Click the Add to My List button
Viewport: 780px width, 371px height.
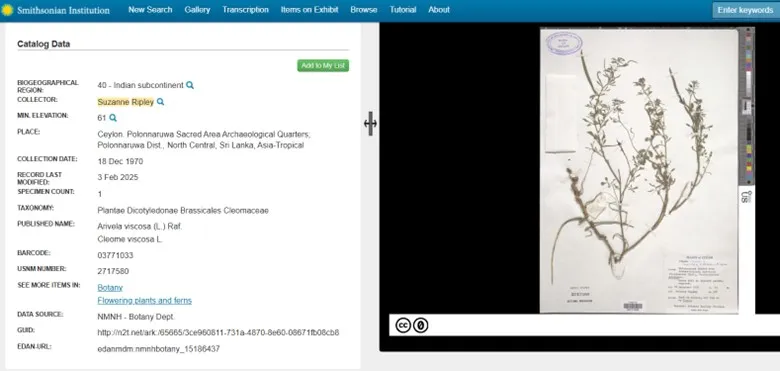pos(323,66)
